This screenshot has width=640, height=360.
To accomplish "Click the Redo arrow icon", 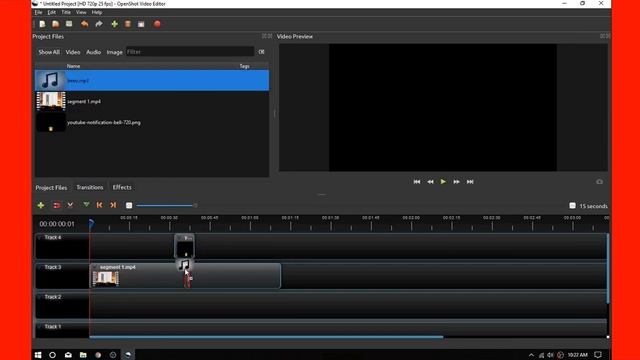I will [99, 24].
